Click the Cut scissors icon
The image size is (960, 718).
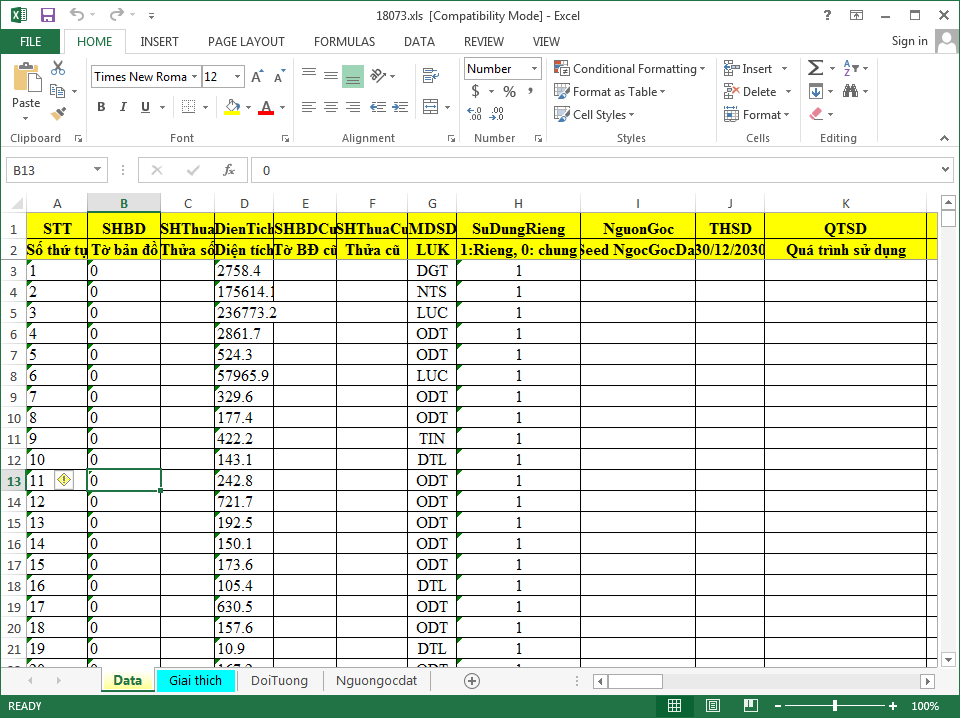coord(58,68)
